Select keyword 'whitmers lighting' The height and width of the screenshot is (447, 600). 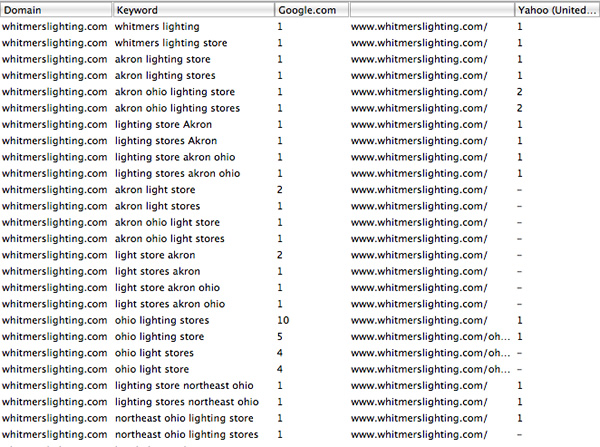157,27
